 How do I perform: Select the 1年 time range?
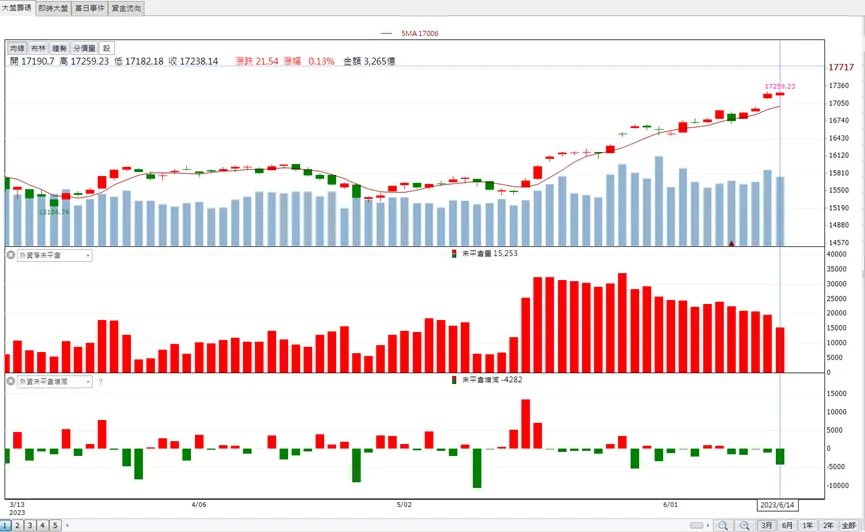coord(808,525)
